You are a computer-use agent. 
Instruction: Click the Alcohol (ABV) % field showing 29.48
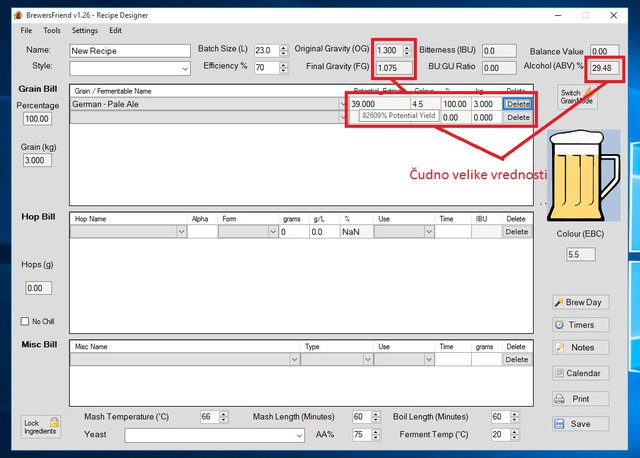pyautogui.click(x=604, y=68)
